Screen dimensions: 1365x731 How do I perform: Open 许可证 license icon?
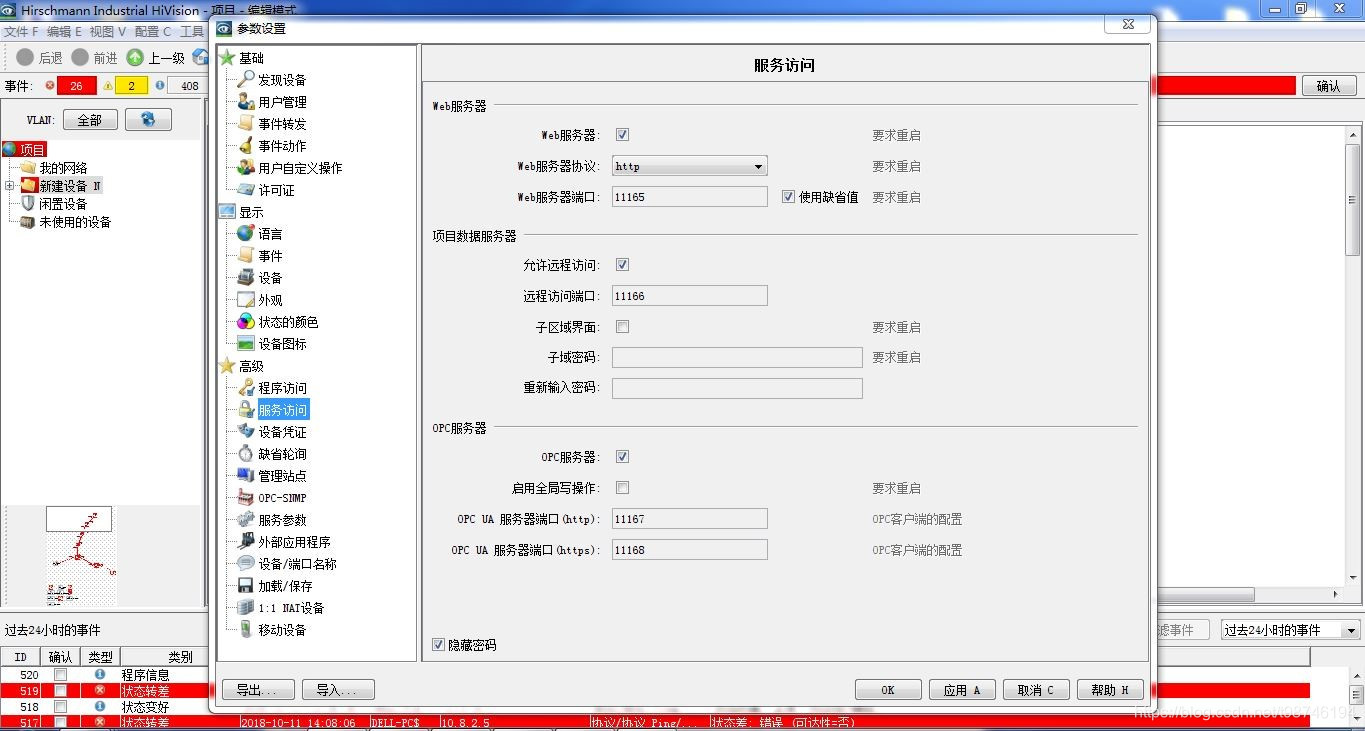(245, 190)
